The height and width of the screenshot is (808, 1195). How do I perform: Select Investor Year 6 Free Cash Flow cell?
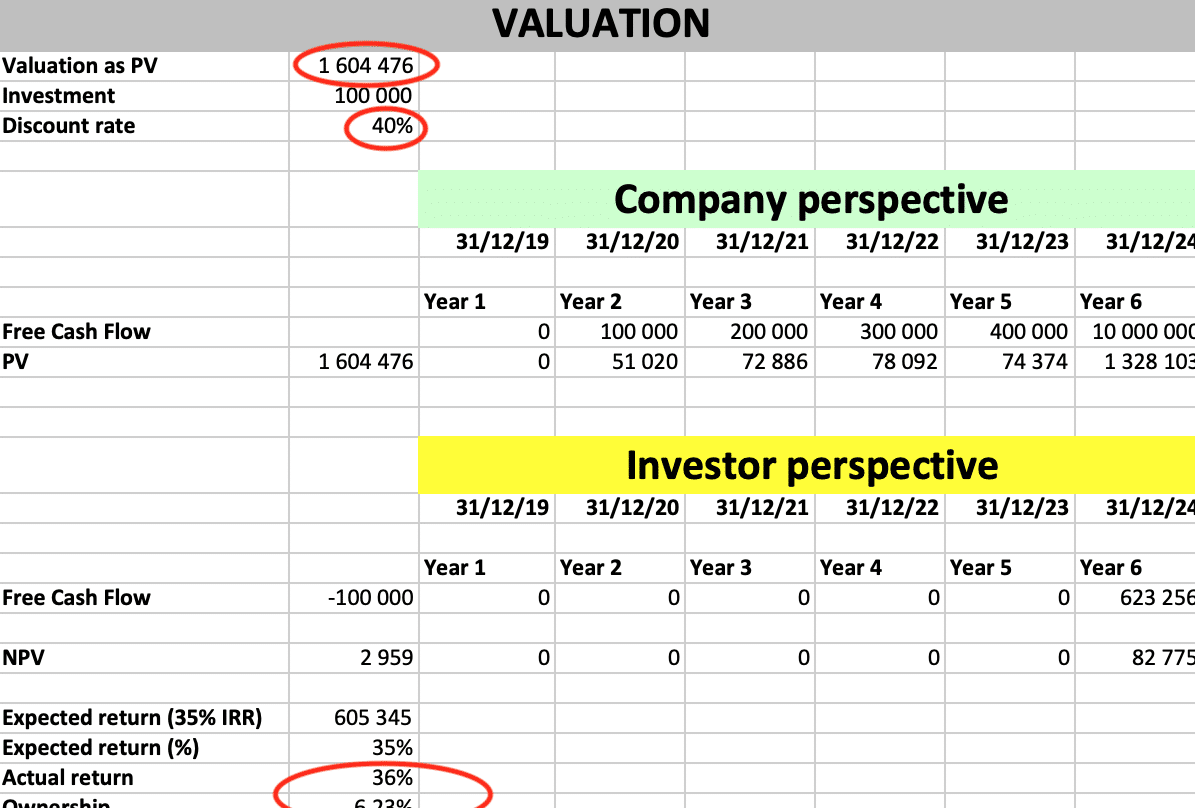(1136, 598)
